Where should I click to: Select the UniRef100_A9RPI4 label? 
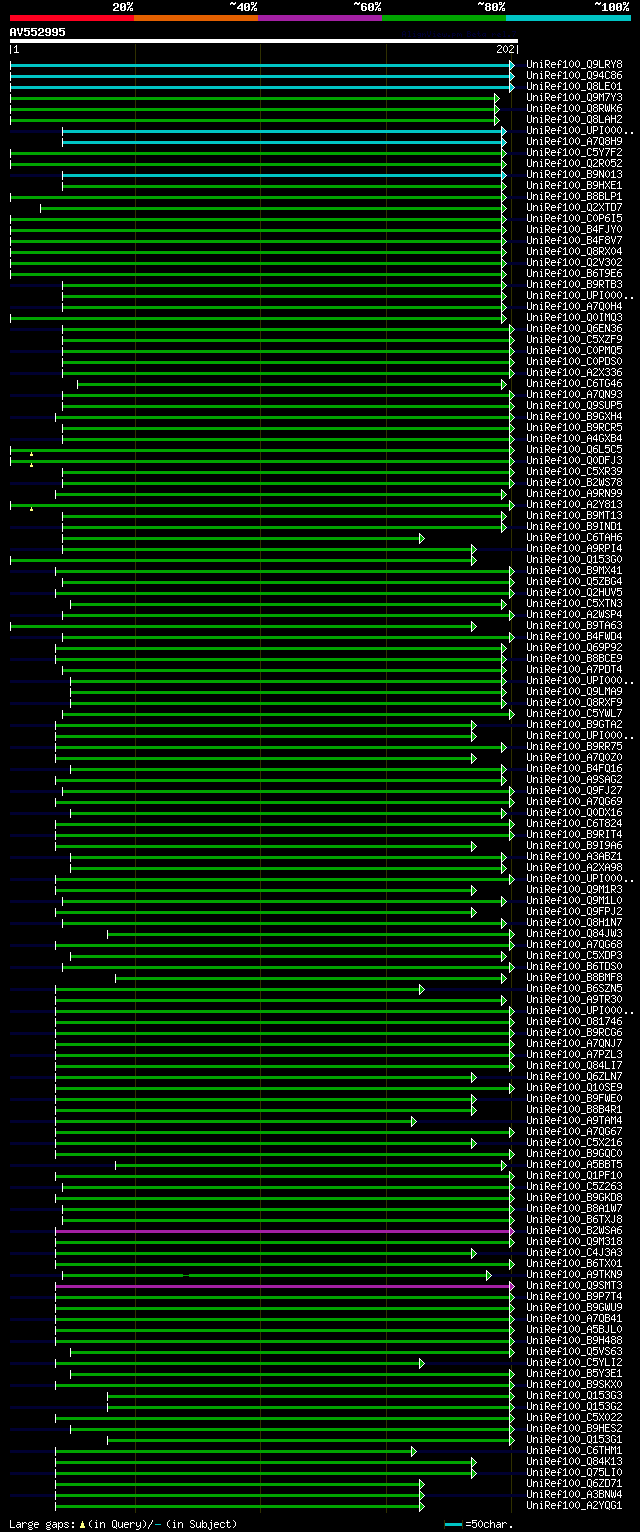[x=574, y=548]
